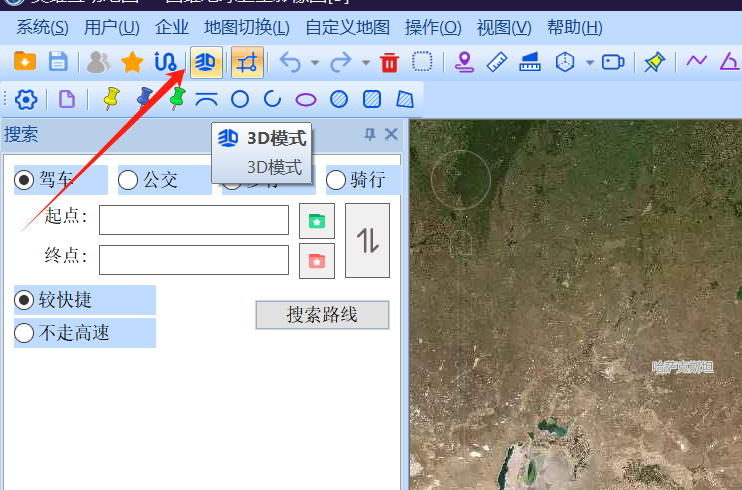742x490 pixels.
Task: Select the 驾车 driving radio button
Action: pos(24,180)
